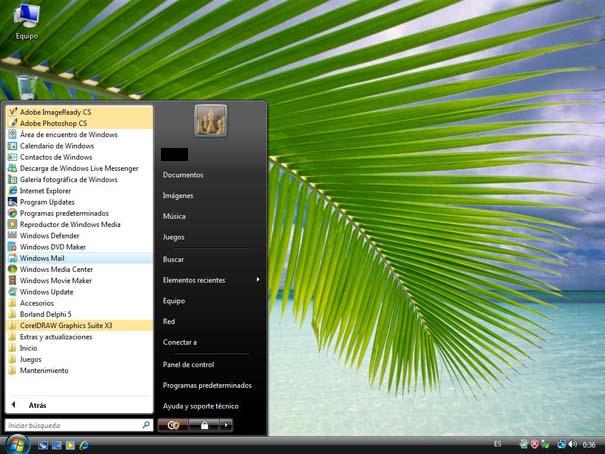This screenshot has height=454, width=605.
Task: Open Documentos from the right pane
Action: click(183, 175)
